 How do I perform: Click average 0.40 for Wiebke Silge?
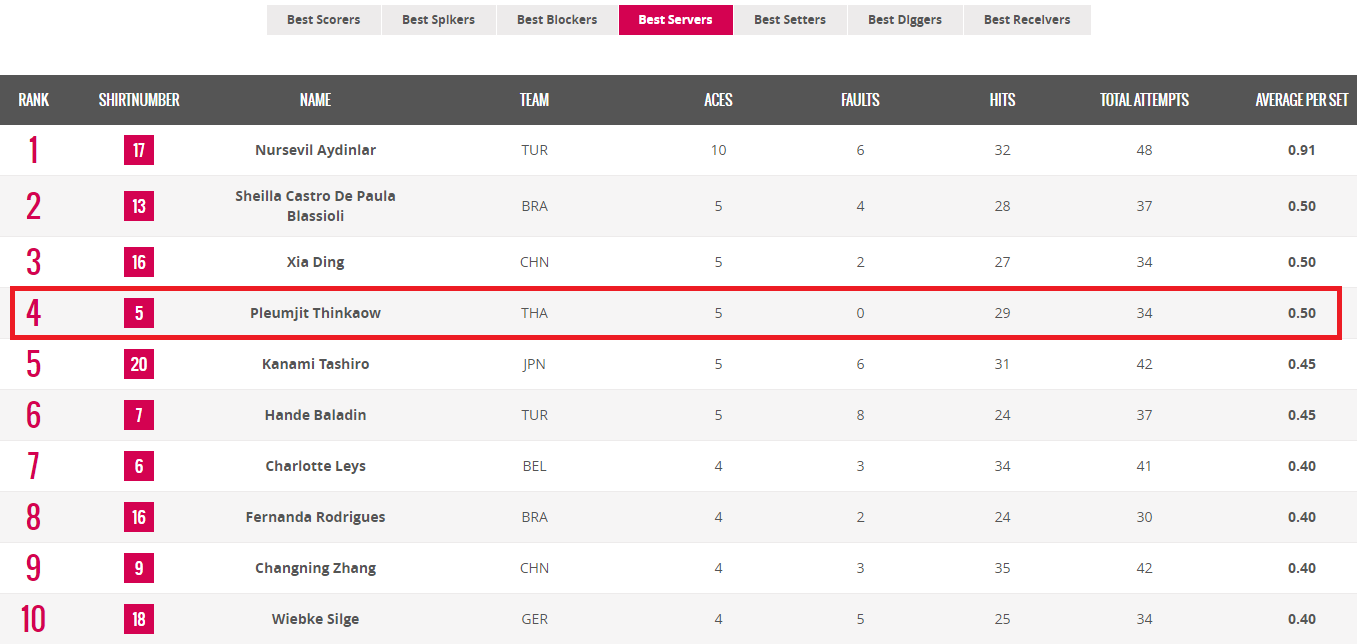coord(1302,619)
